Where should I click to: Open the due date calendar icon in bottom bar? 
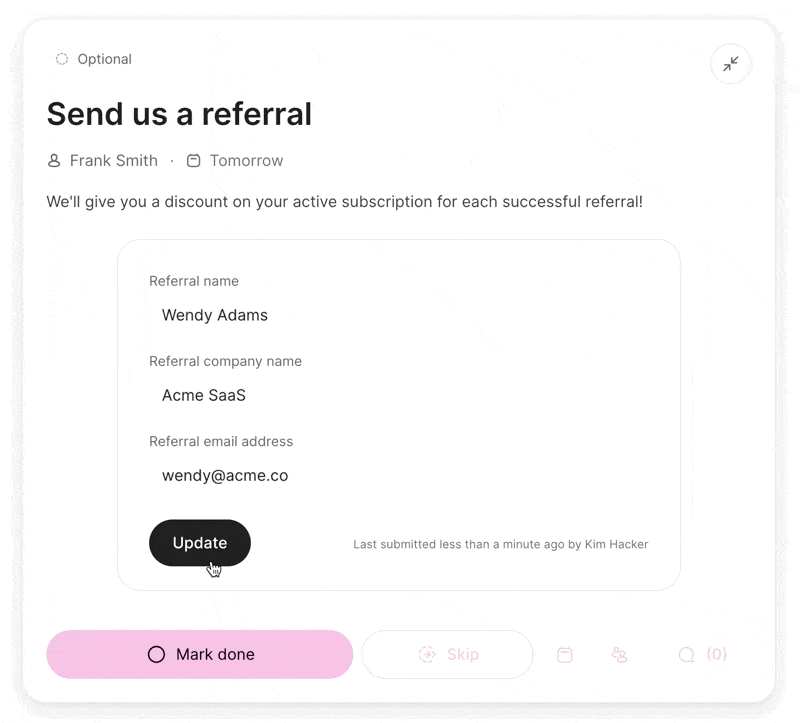coord(565,655)
